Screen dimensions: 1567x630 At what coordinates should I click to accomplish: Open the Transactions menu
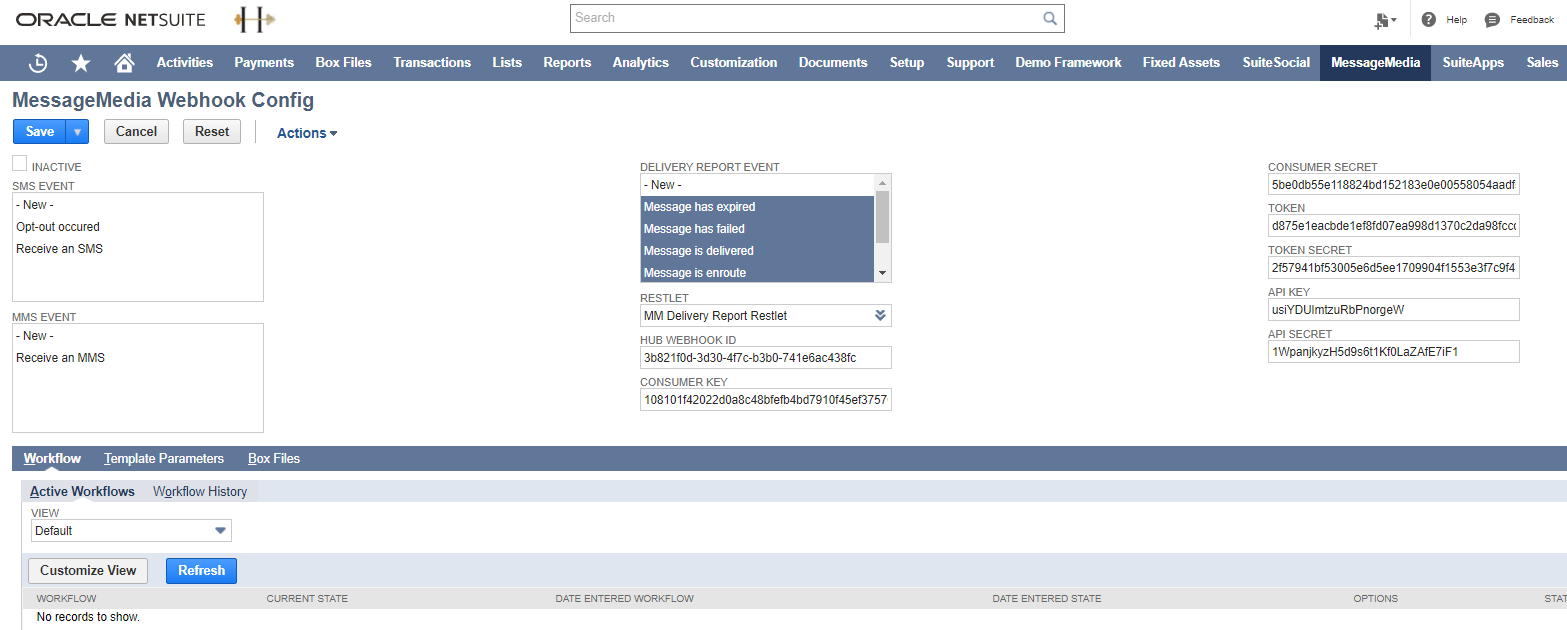432,63
